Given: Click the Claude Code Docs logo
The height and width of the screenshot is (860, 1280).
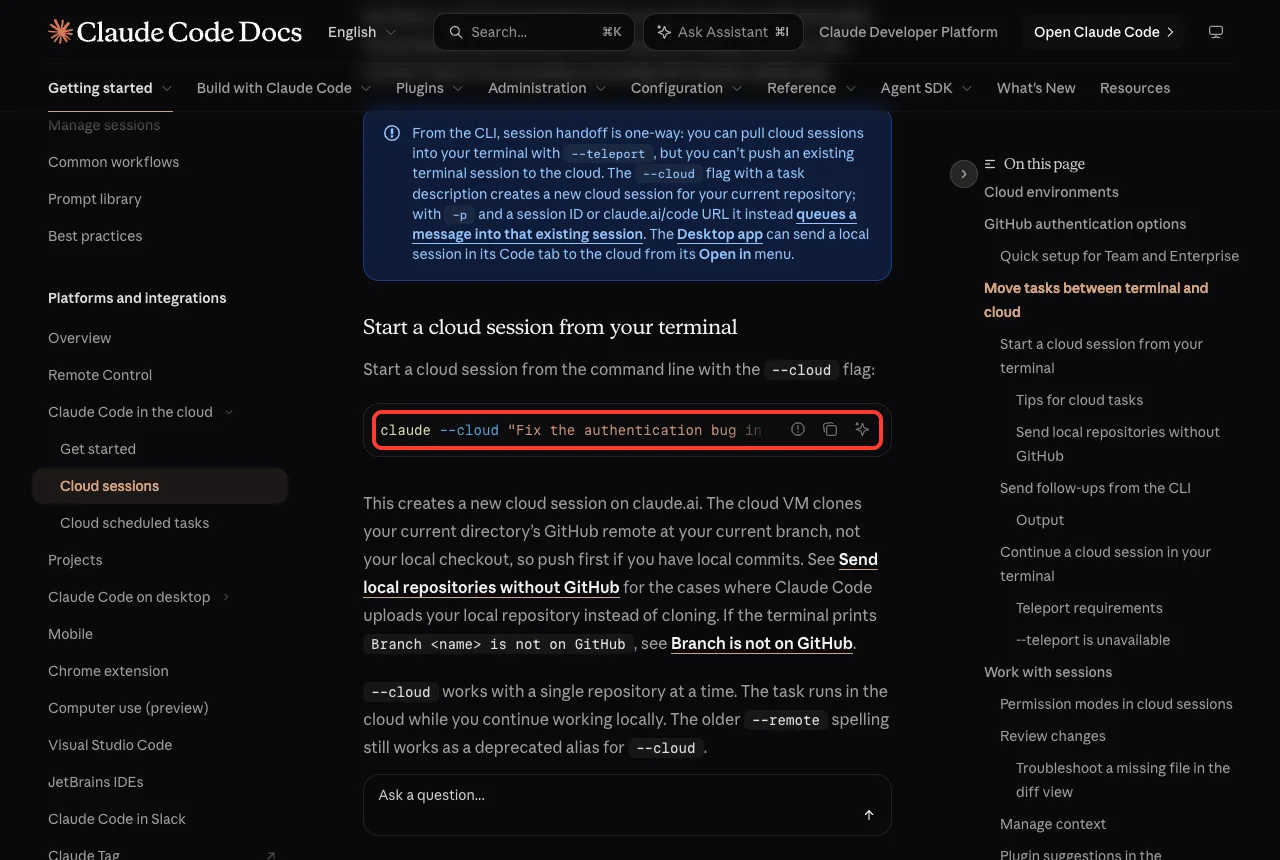Looking at the screenshot, I should (x=175, y=32).
